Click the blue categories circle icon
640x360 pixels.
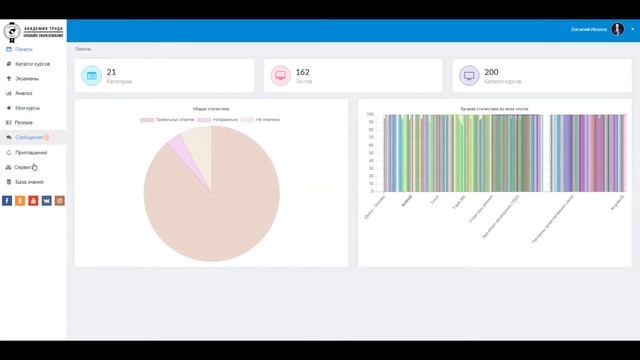pos(91,76)
